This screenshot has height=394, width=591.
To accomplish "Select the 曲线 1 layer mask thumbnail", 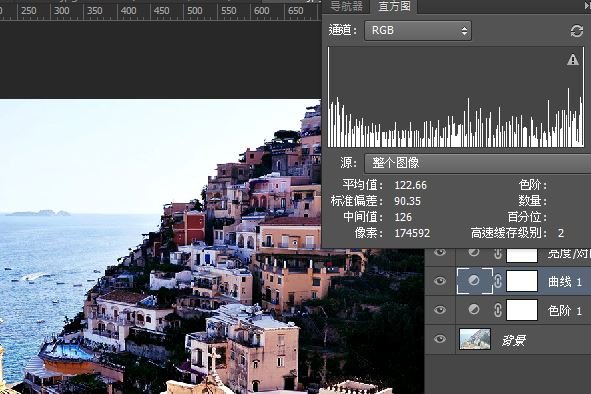I will (x=522, y=281).
